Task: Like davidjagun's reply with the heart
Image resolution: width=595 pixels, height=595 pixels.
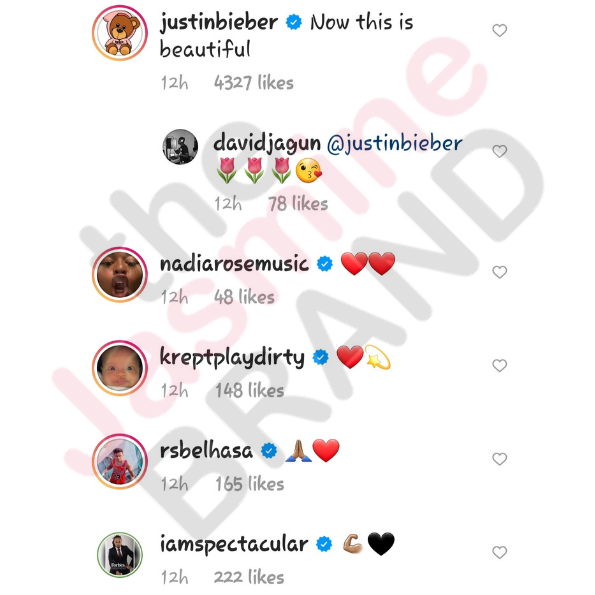Action: pyautogui.click(x=499, y=151)
